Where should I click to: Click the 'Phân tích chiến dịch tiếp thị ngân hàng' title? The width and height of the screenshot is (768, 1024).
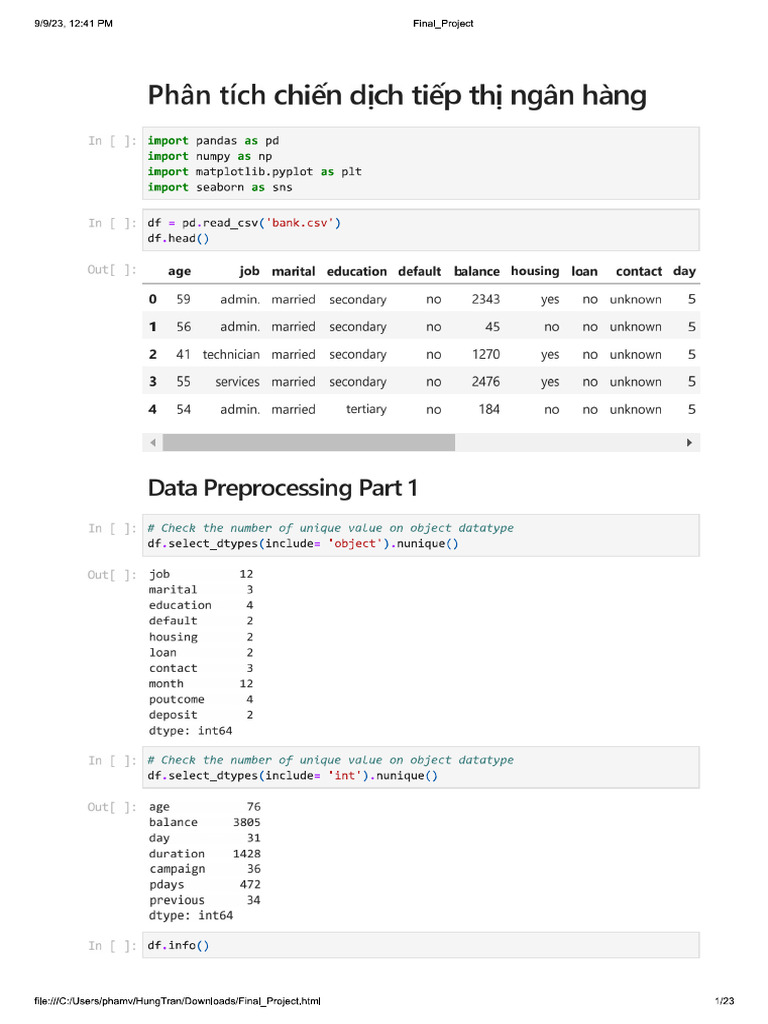(397, 96)
